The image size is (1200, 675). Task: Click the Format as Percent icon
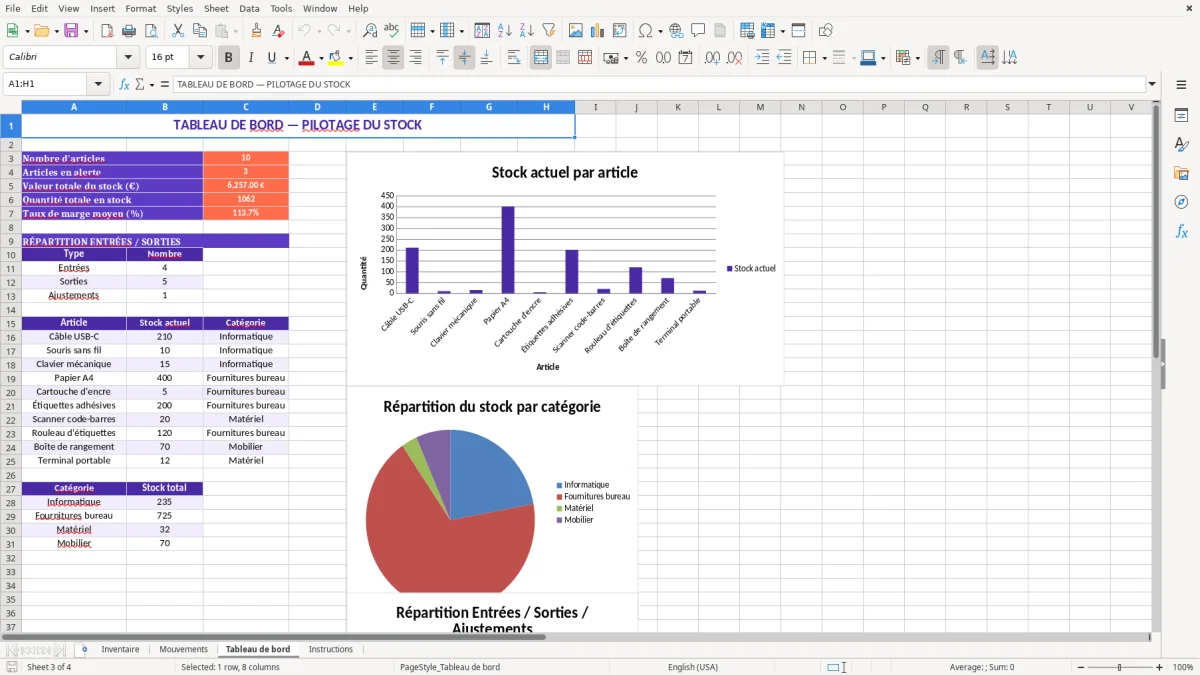pos(641,58)
